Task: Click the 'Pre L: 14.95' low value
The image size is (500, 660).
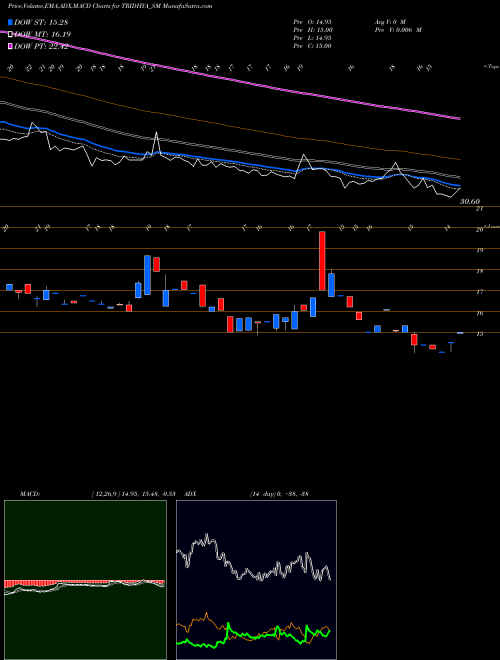Action: pyautogui.click(x=312, y=38)
